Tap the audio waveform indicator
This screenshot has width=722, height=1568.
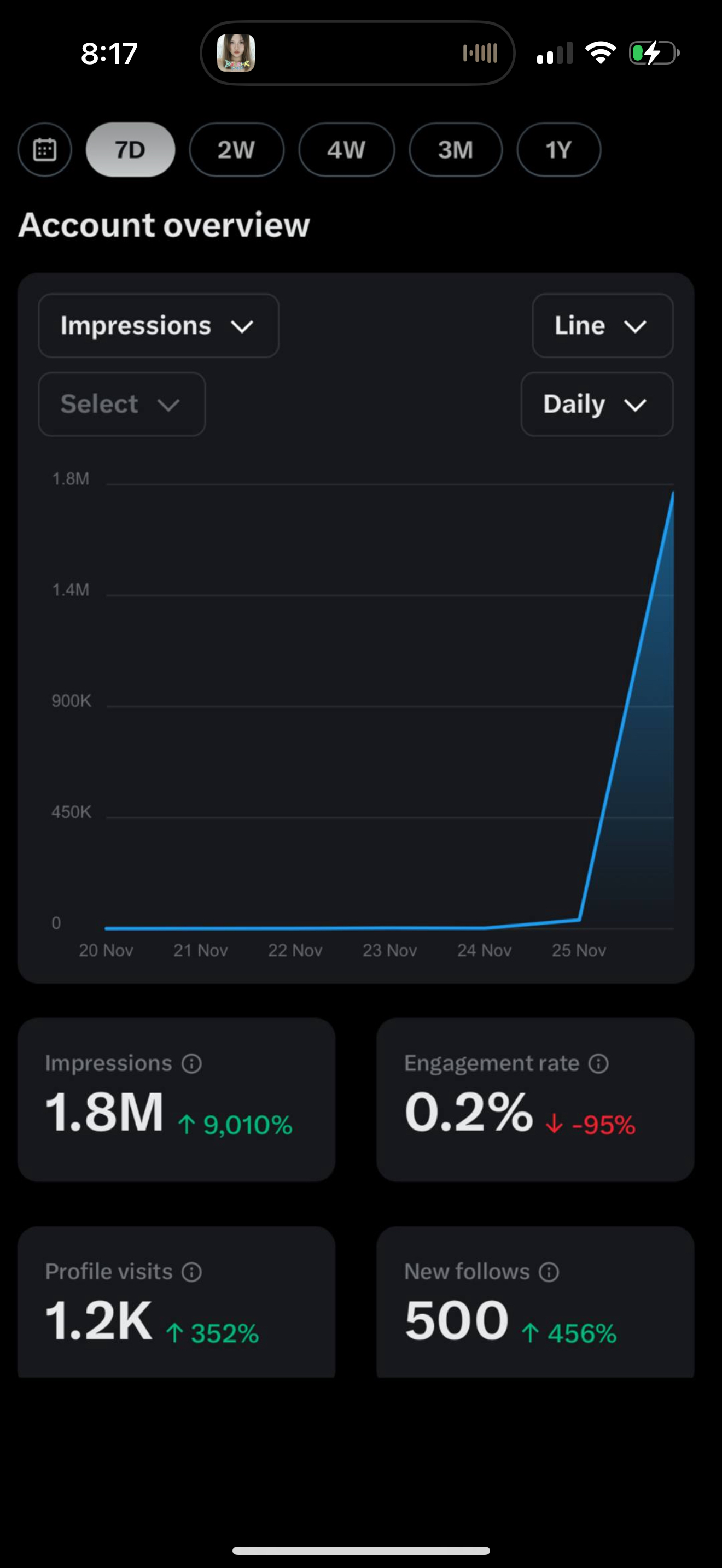(x=480, y=53)
